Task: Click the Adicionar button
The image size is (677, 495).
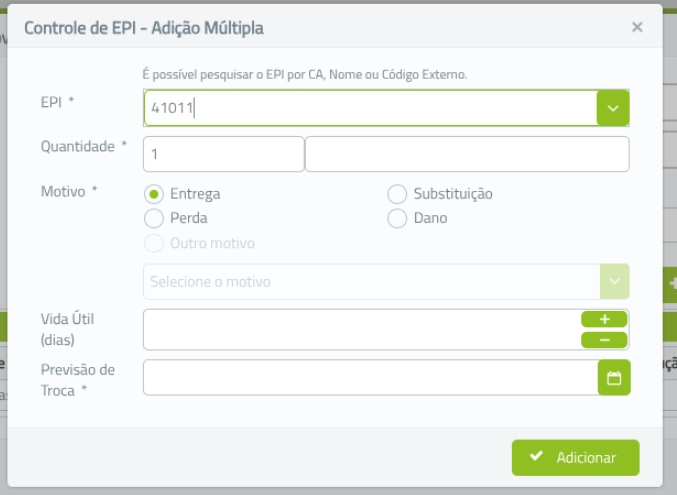Action: tap(576, 458)
